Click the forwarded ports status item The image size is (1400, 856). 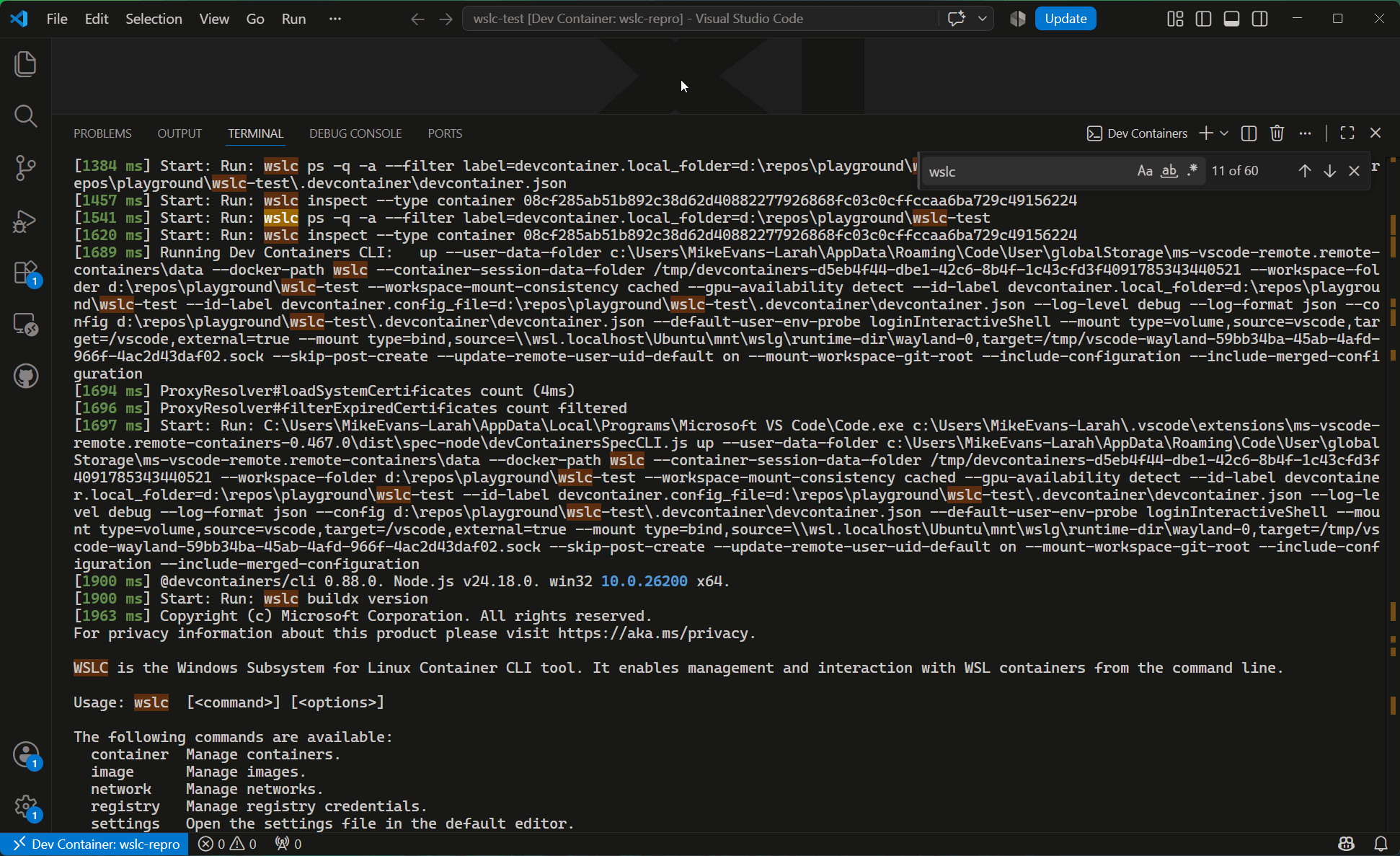(x=288, y=844)
